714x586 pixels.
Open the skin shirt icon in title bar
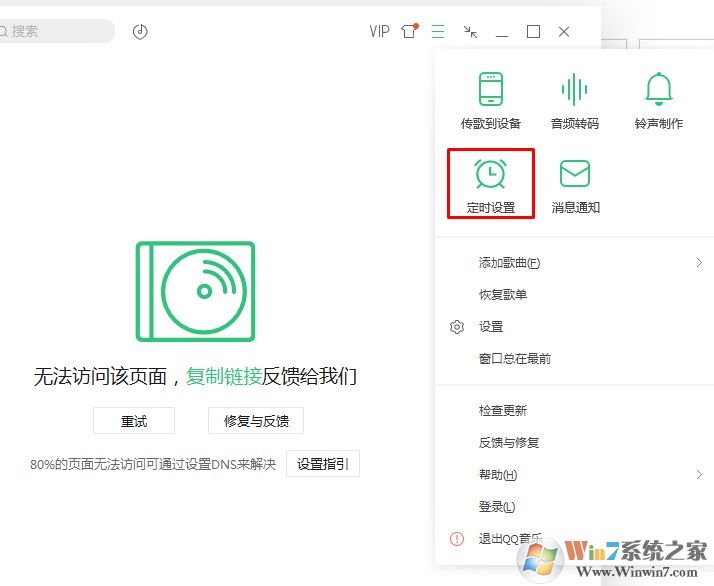coord(409,31)
